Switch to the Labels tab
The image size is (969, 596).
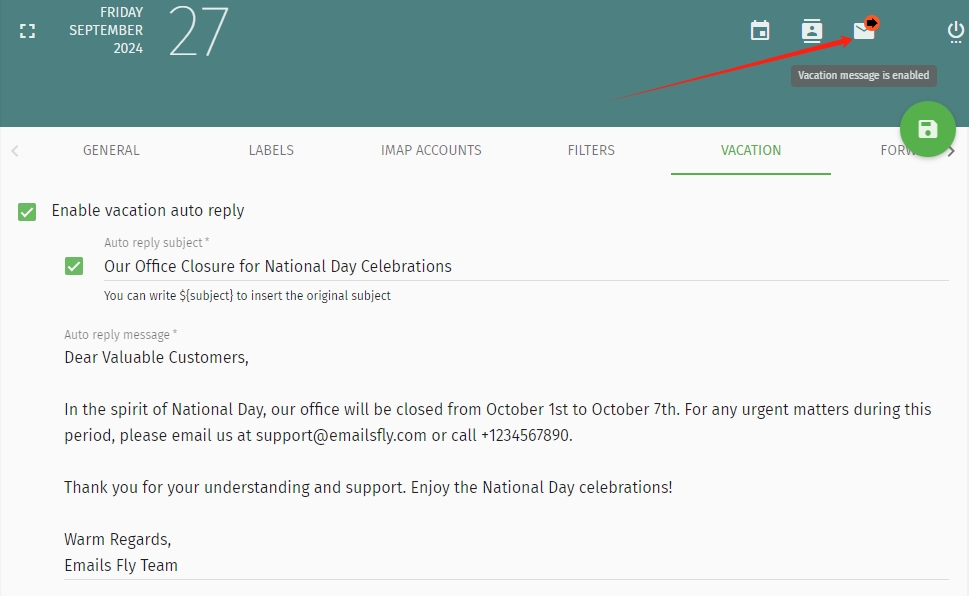(x=271, y=150)
